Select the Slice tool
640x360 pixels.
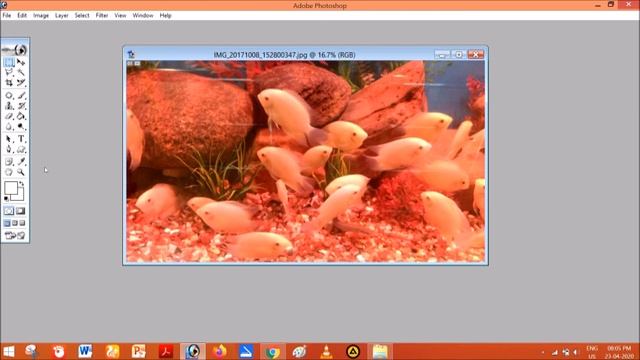coord(21,82)
